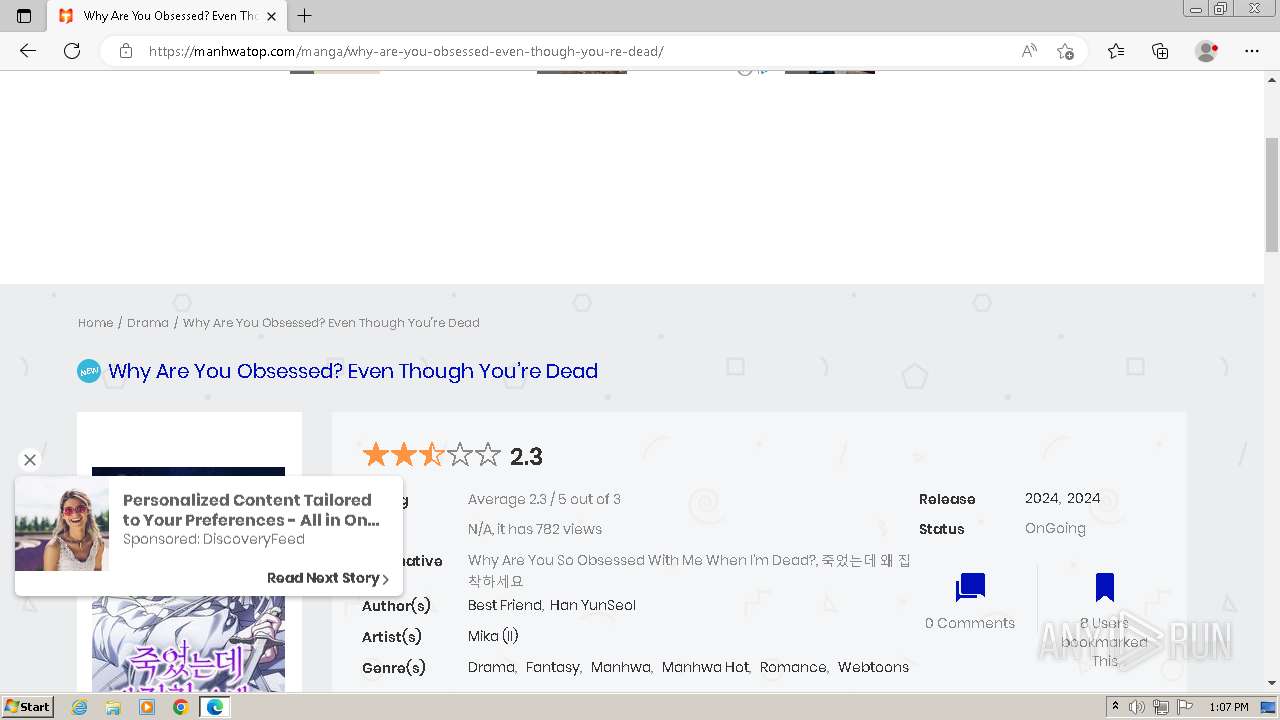Open Romance genre link

coord(793,667)
